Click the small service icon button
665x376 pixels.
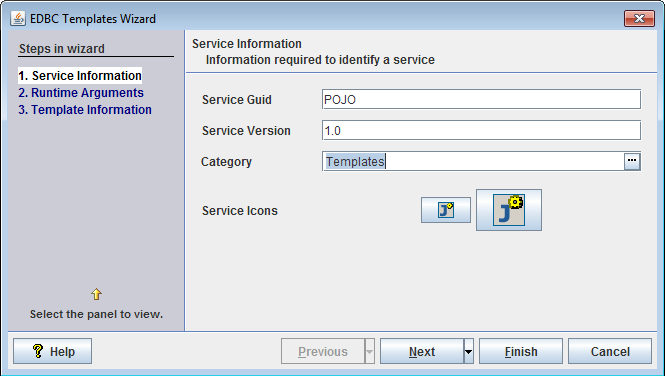446,210
